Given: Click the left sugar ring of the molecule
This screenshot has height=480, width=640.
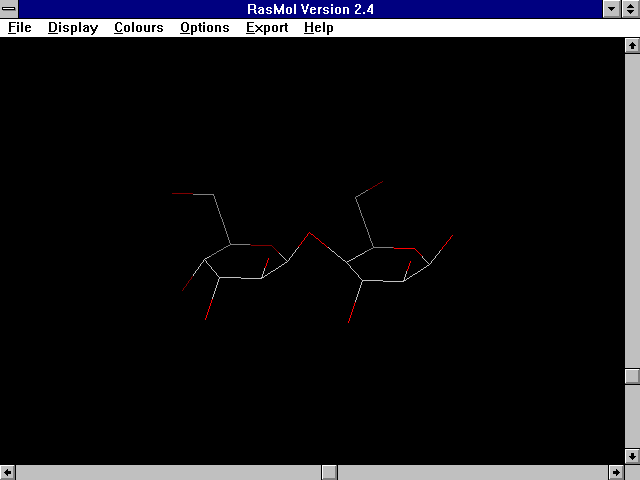Looking at the screenshot, I should point(246,261).
